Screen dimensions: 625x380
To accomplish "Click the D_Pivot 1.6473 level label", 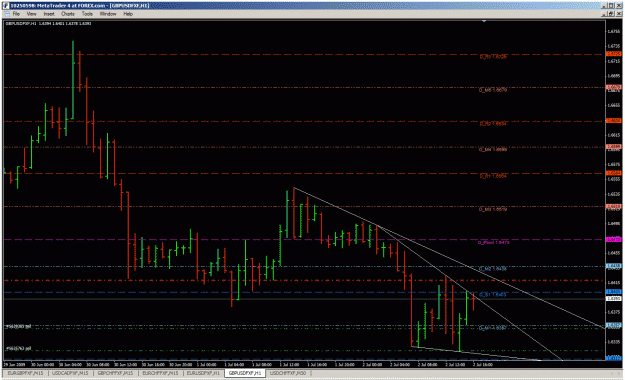I will point(493,242).
